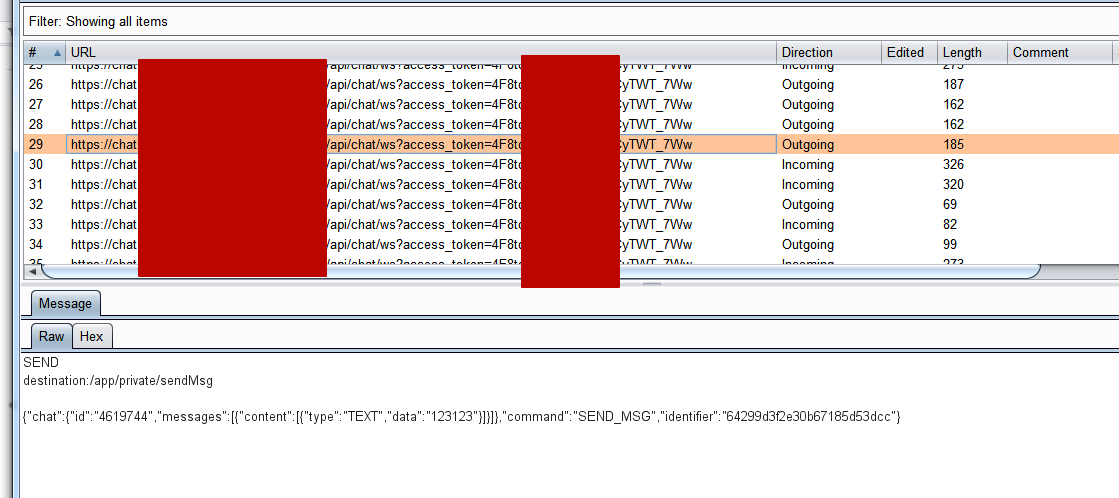Sort by the Length column header
Viewport: 1119px width, 498px height.
972,52
